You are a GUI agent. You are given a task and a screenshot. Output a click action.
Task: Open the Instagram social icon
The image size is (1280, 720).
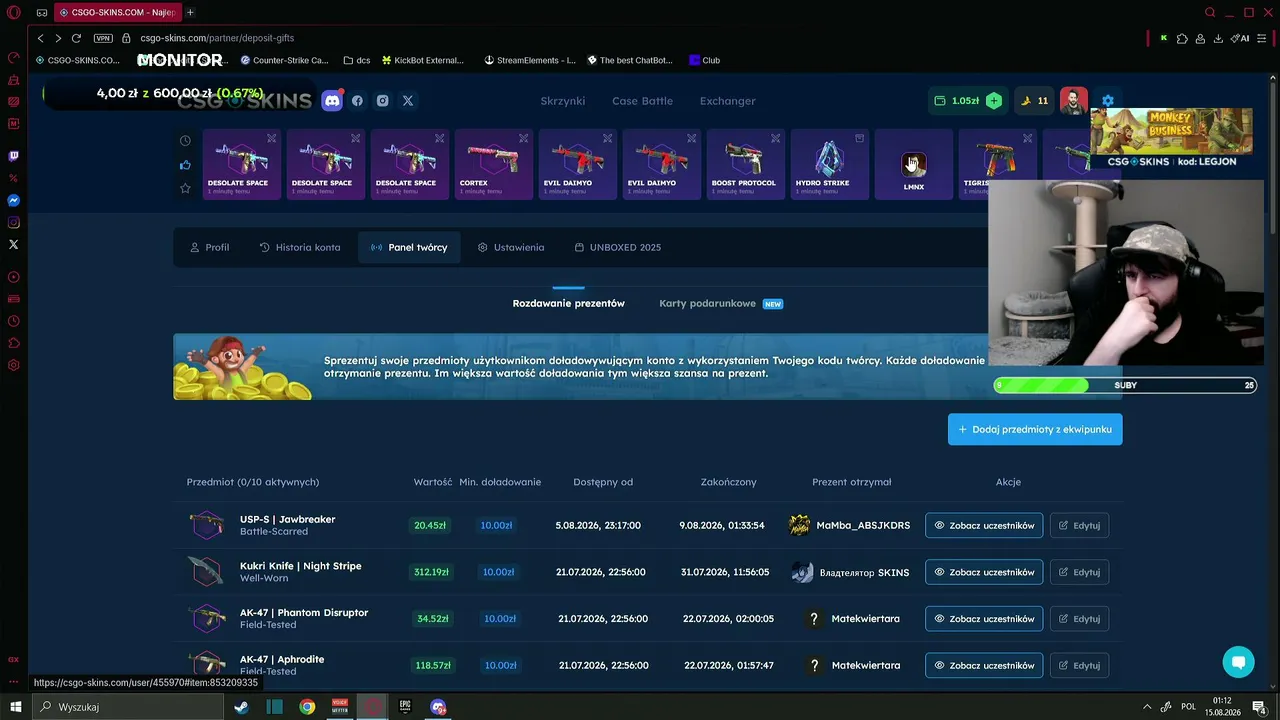[x=383, y=101]
